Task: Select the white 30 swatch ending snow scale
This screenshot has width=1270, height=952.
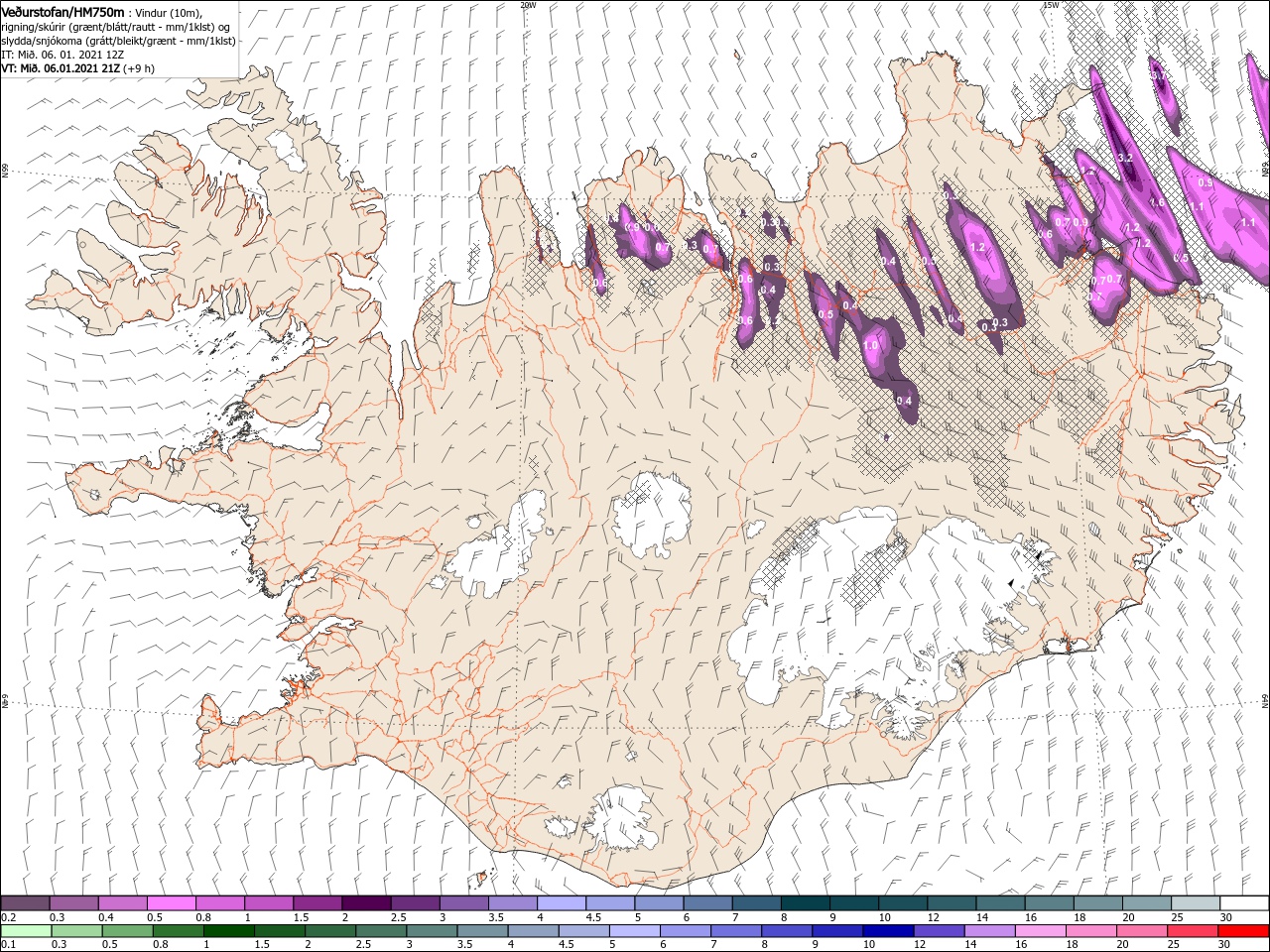Action: (x=1244, y=902)
